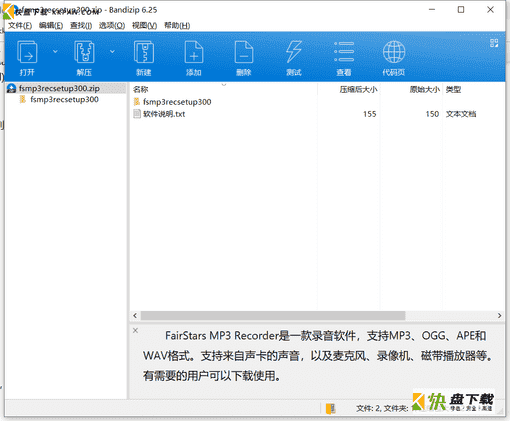The width and height of the screenshot is (510, 421).
Task: Click the 文本文档 type cell
Action: point(461,114)
